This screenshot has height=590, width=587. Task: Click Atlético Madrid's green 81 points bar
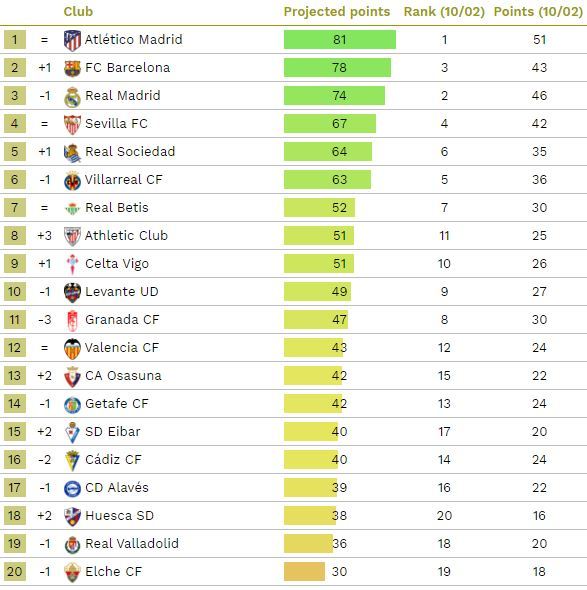[x=340, y=40]
